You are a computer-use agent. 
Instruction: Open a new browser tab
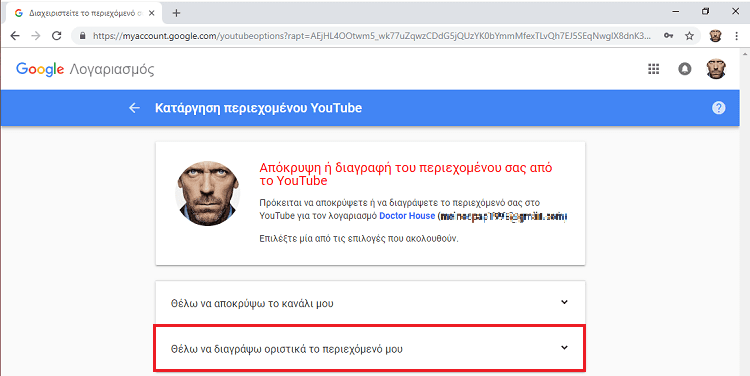pyautogui.click(x=176, y=13)
